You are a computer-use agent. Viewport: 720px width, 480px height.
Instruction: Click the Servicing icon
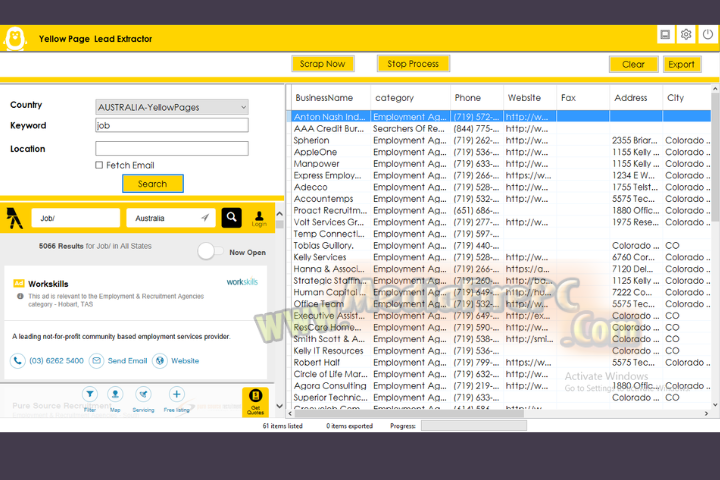click(143, 394)
